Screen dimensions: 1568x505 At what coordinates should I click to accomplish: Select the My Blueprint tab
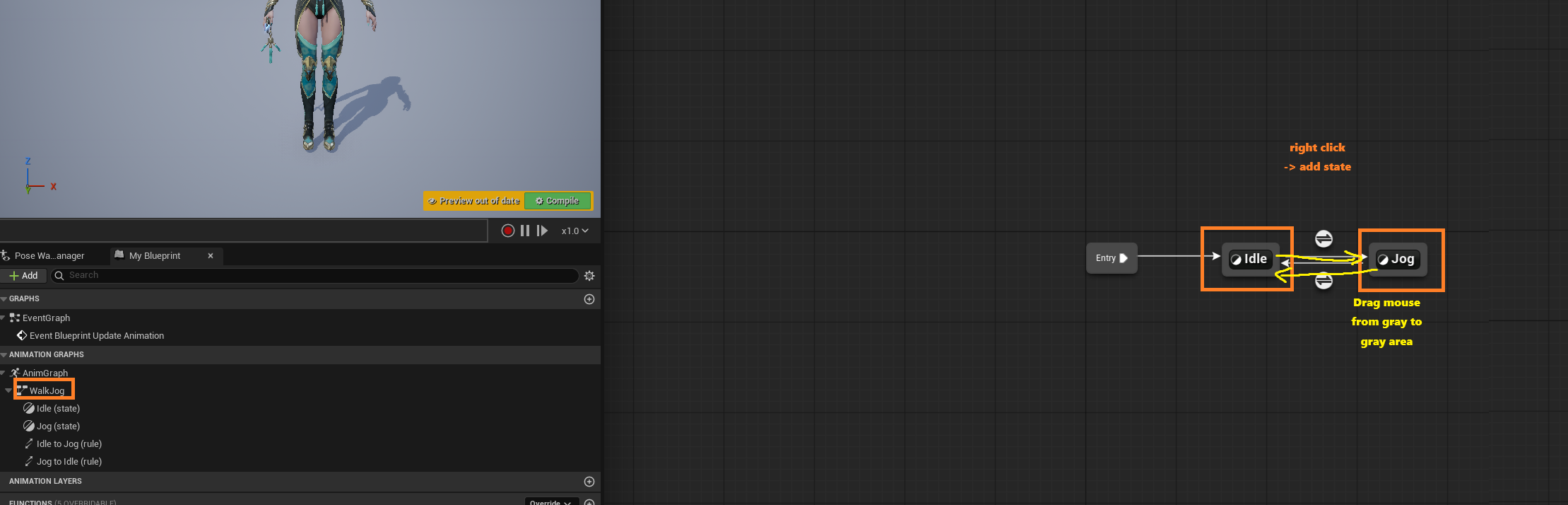point(155,255)
